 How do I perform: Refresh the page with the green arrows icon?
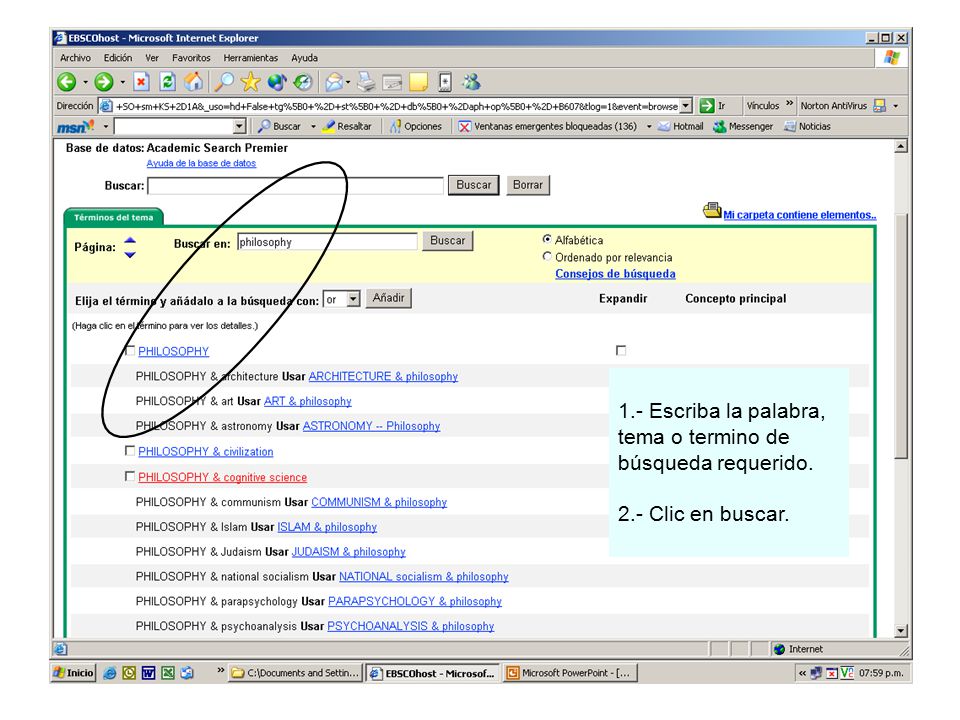(168, 81)
